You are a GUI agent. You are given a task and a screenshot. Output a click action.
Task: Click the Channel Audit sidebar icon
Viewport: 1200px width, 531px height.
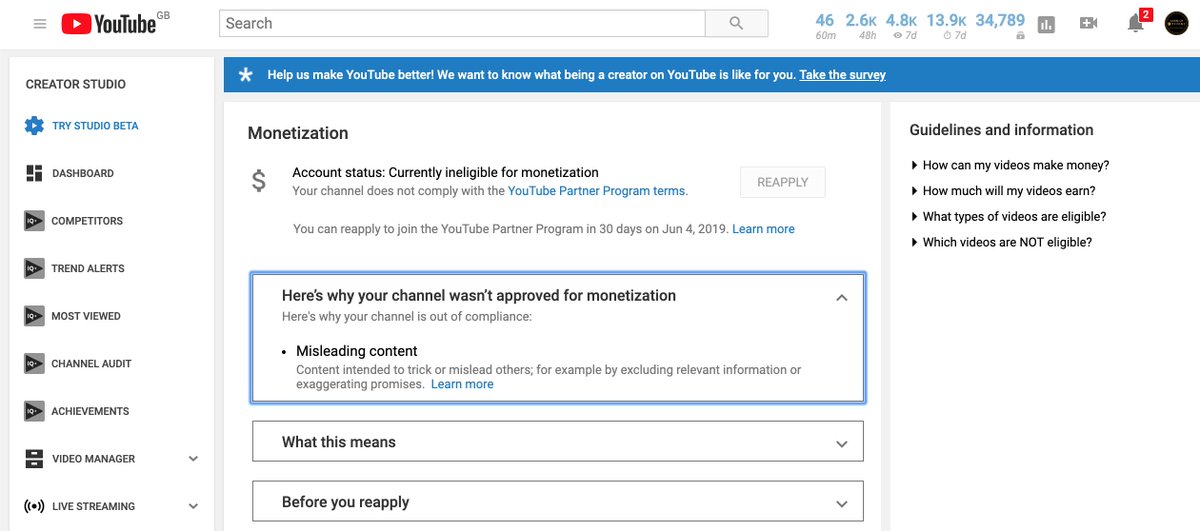pos(34,364)
